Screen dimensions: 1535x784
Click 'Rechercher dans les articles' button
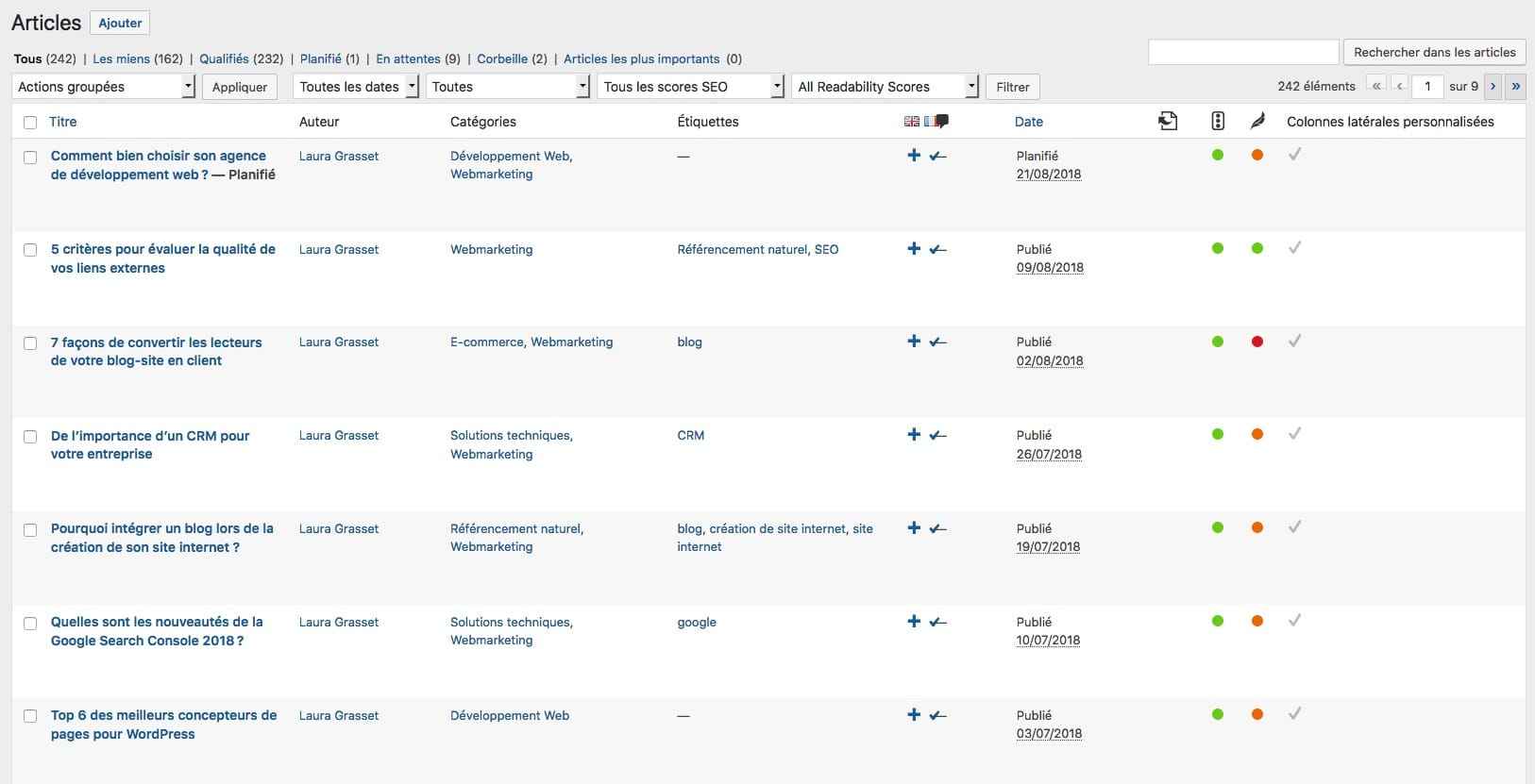pos(1434,52)
